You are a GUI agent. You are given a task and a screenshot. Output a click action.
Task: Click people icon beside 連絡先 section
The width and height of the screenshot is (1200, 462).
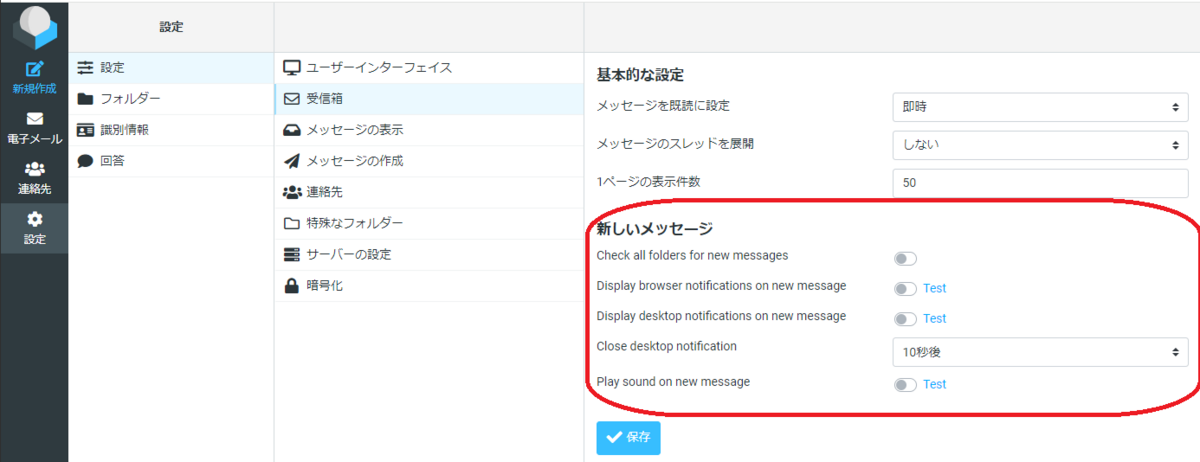[x=292, y=192]
